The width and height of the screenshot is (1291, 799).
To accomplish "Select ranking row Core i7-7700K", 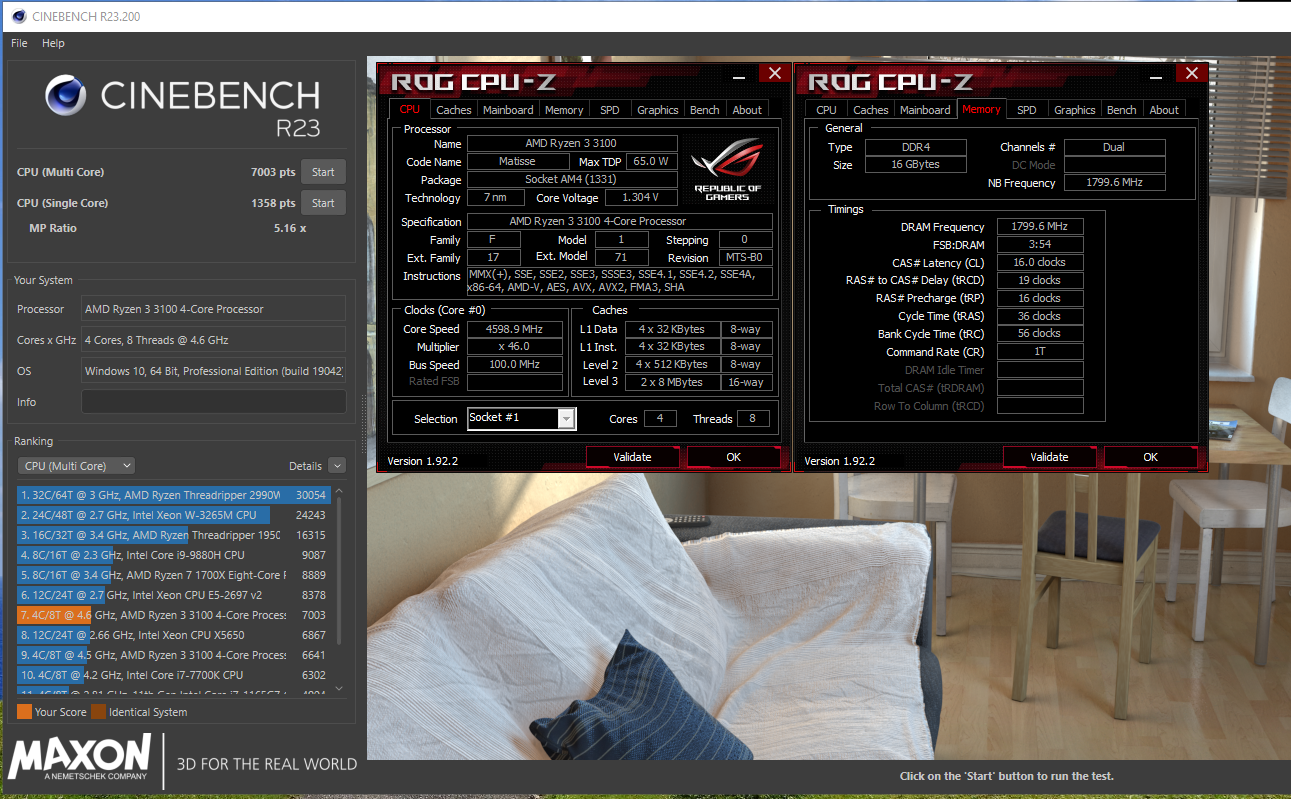I will coord(173,675).
